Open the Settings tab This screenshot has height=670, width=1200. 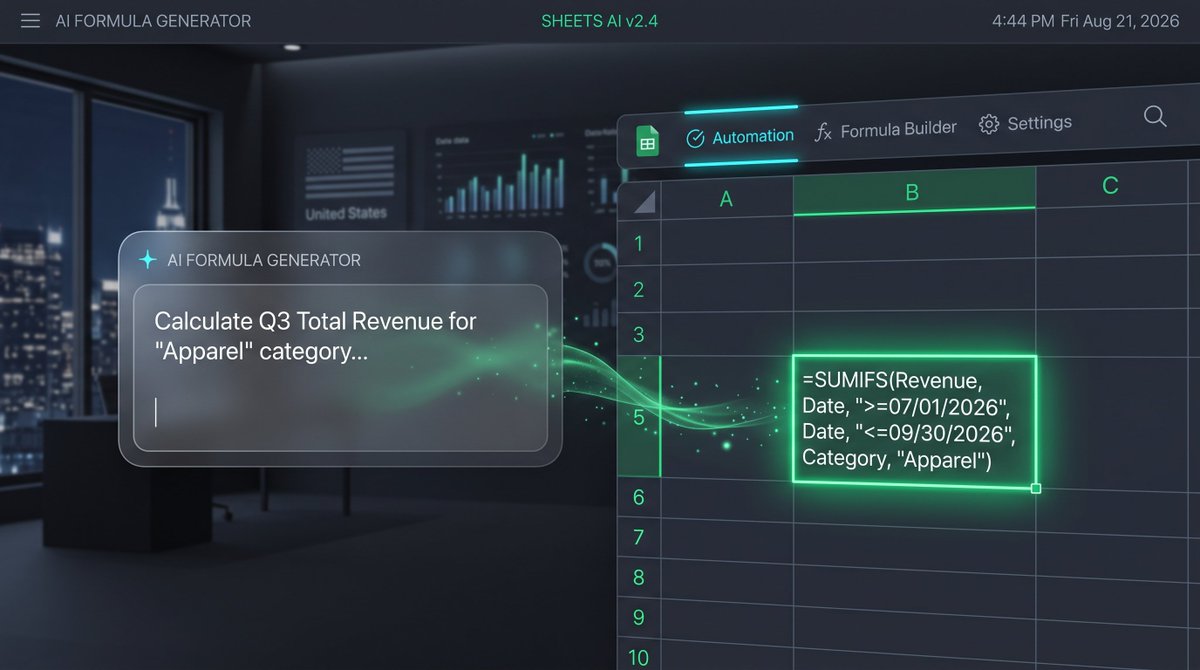(x=1025, y=123)
